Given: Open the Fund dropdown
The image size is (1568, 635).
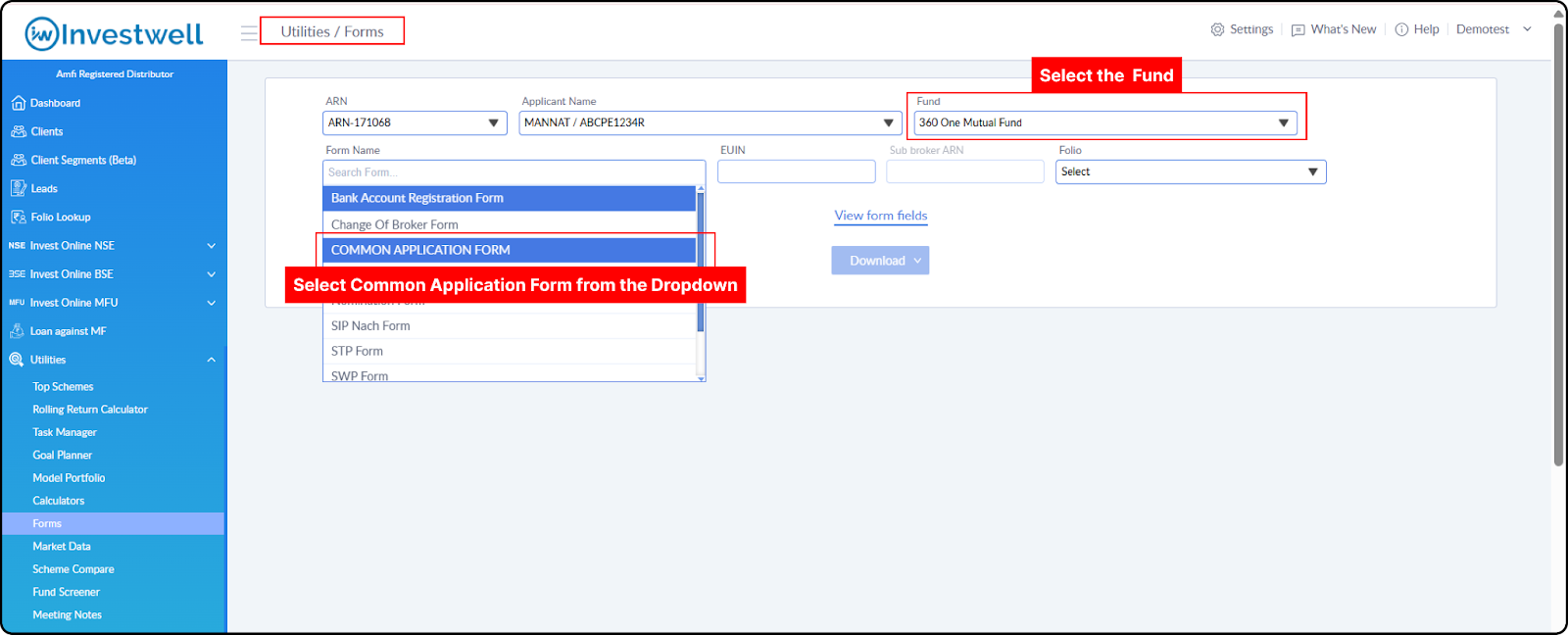Looking at the screenshot, I should click(x=1105, y=122).
